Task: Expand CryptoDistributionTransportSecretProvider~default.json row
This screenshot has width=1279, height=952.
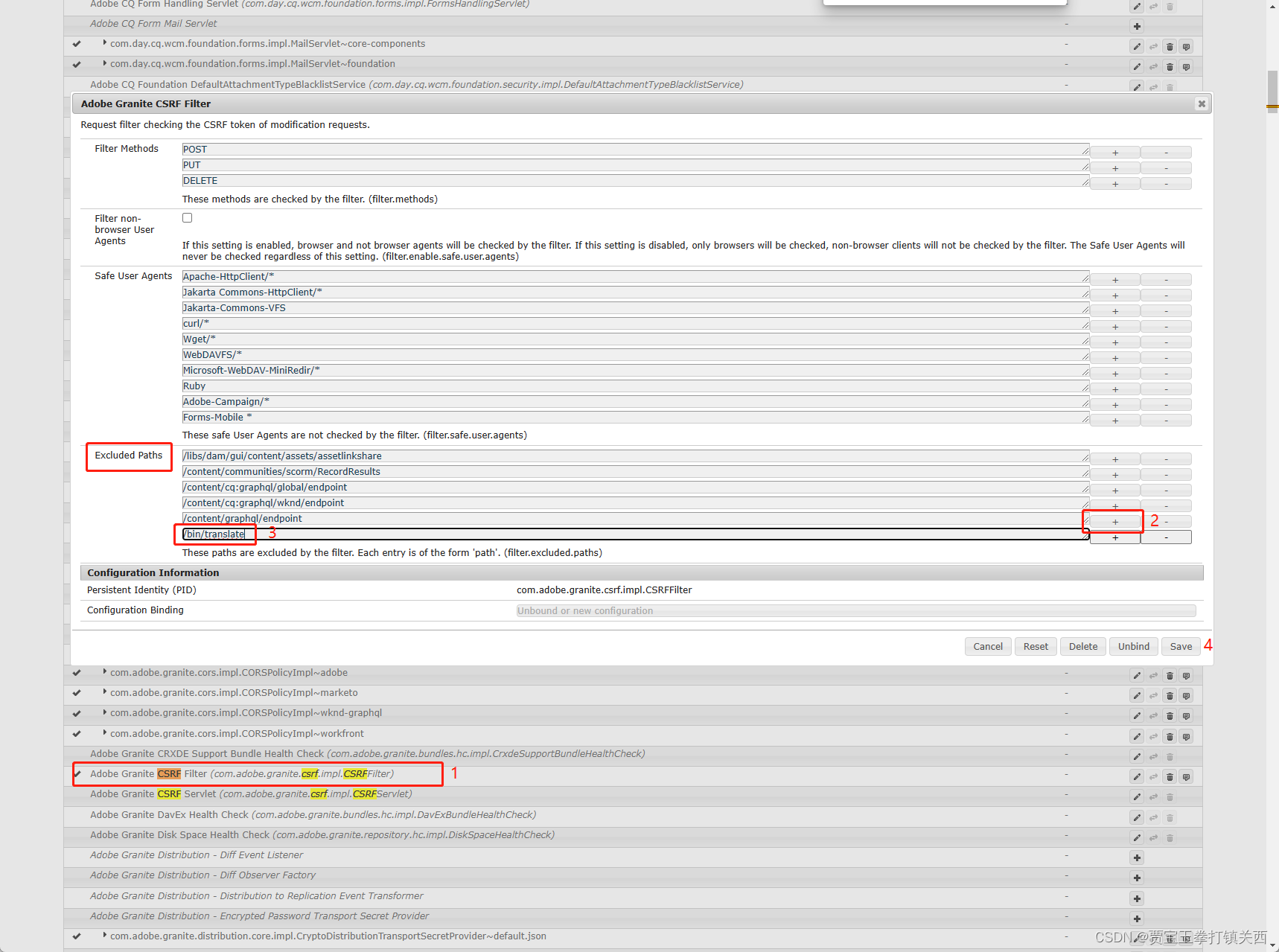Action: pyautogui.click(x=105, y=936)
